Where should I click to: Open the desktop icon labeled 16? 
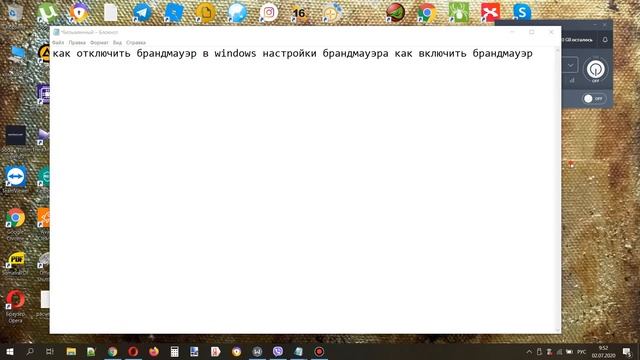click(300, 13)
